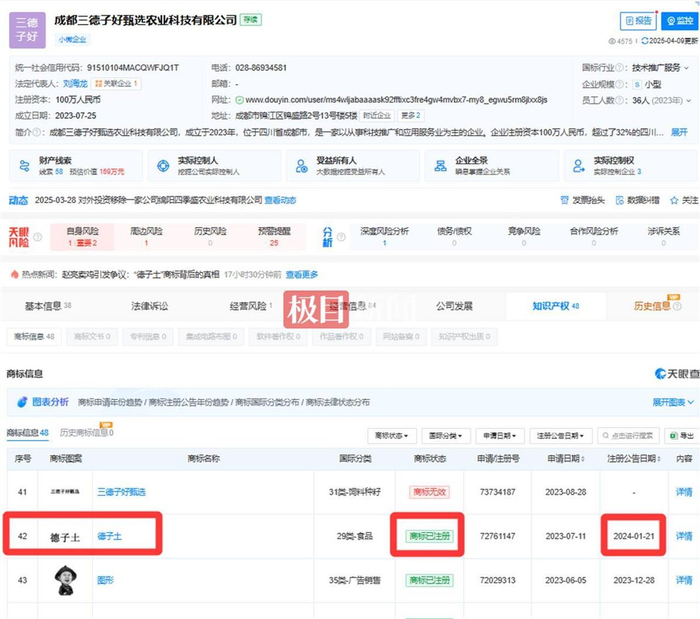Open the 实际控制人 actual controller card
Viewport: 700px width, 619px height.
[x=214, y=166]
